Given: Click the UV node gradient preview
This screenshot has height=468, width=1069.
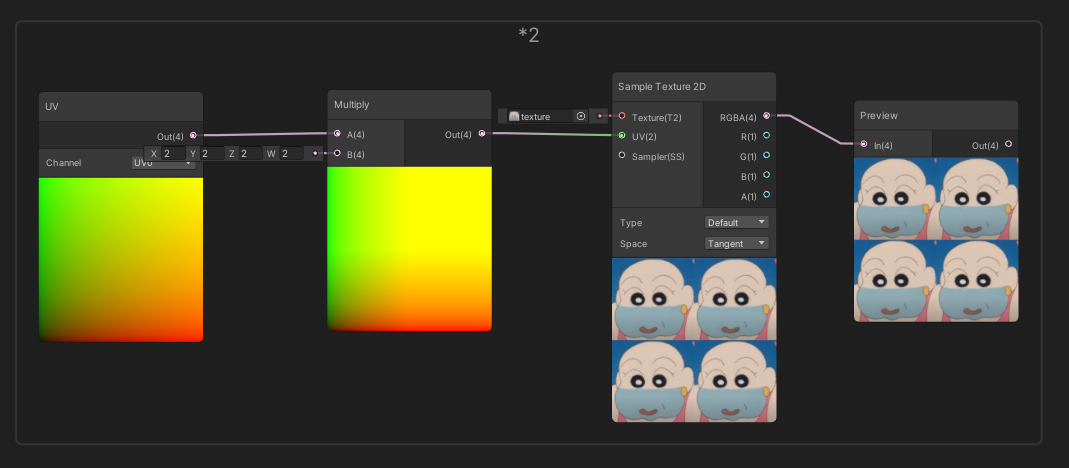Looking at the screenshot, I should (x=121, y=259).
